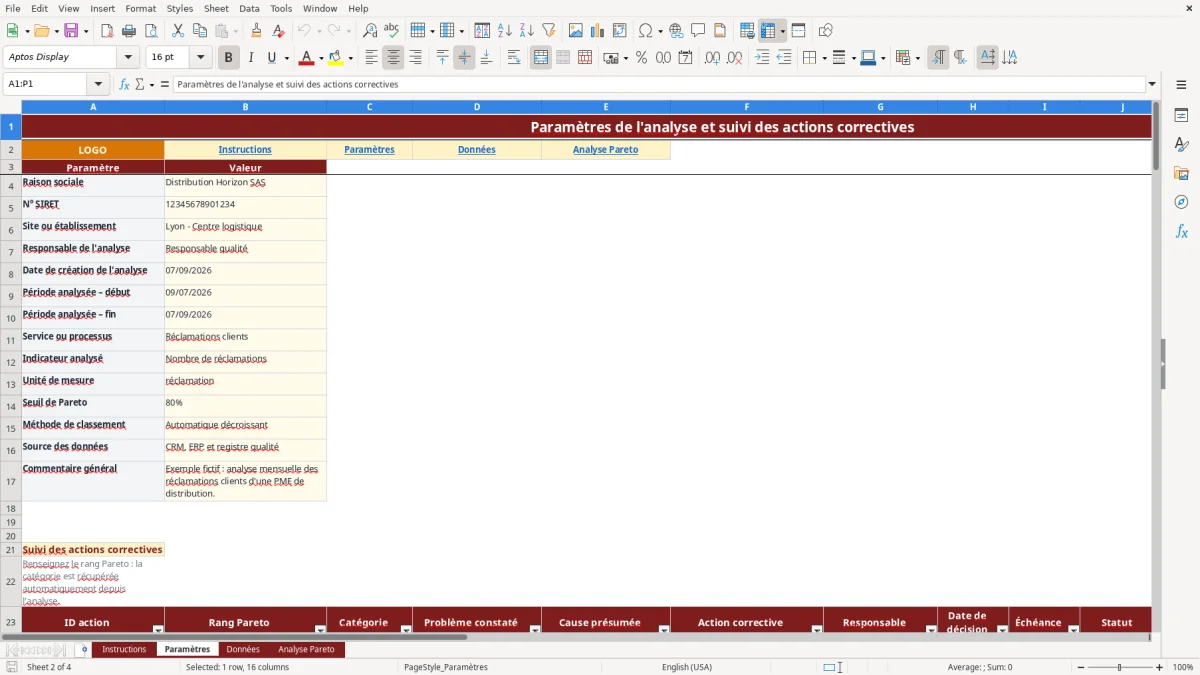
Task: Switch to the Données sheet tab
Action: (x=243, y=650)
